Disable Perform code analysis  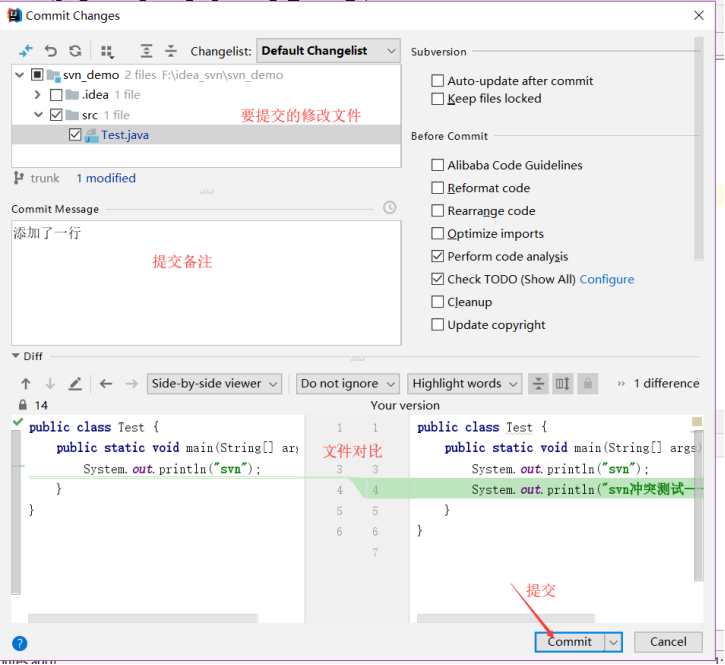pos(437,256)
